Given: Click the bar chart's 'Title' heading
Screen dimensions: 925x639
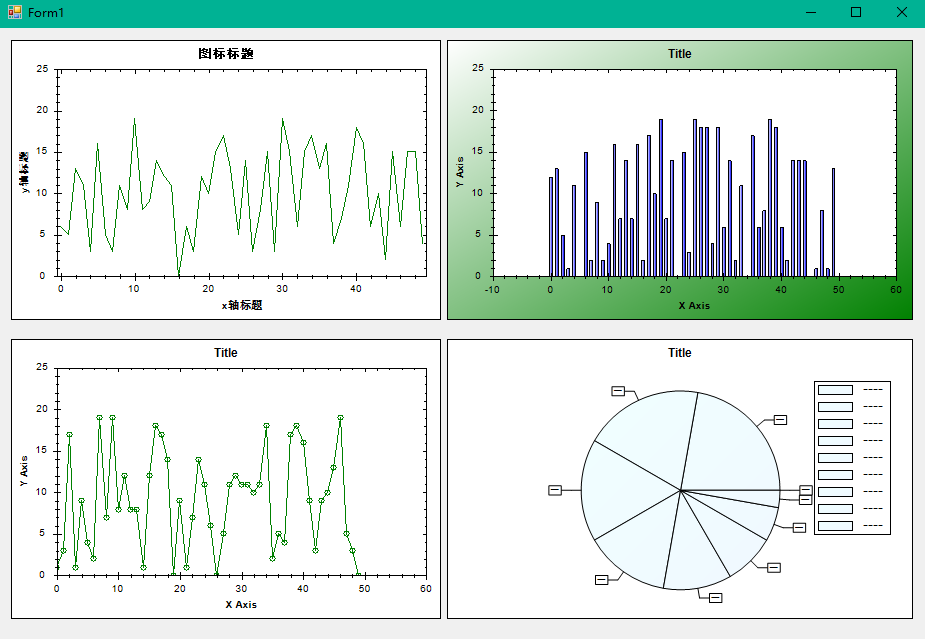Looking at the screenshot, I should (x=680, y=54).
